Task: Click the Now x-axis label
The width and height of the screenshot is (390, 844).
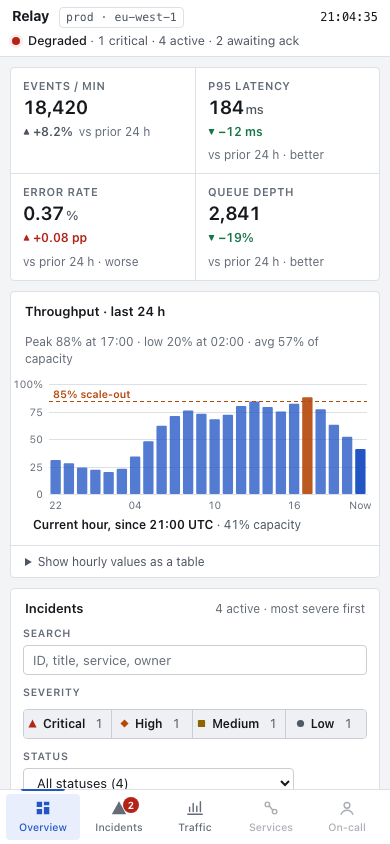Action: [x=360, y=505]
